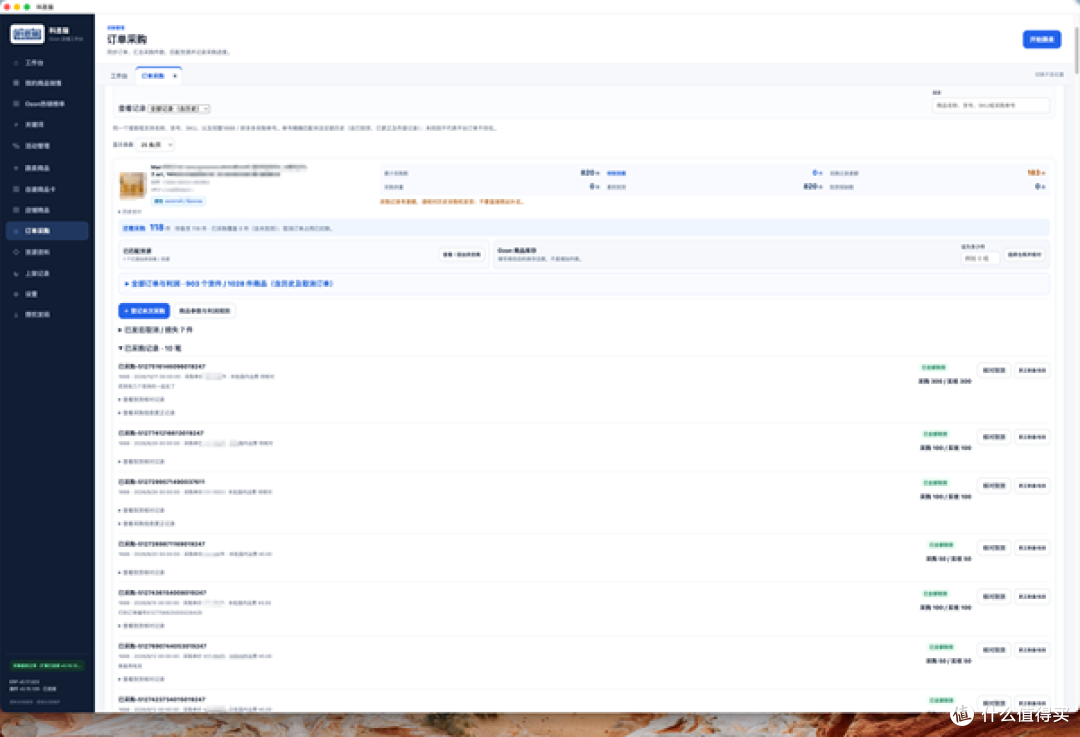Viewport: 1080px width, 737px height.
Task: Collapse the 已采购记录 · 10 笔 section
Action: [x=150, y=349]
